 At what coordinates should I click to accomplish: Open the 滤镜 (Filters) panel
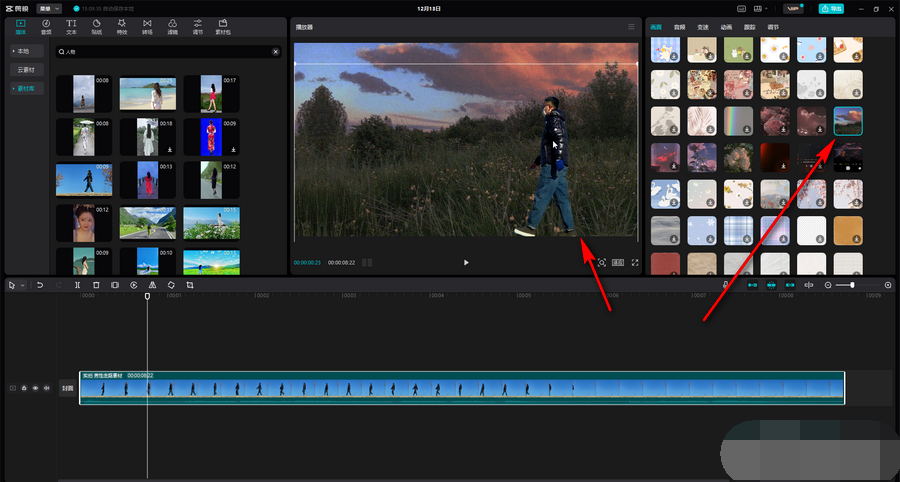(172, 25)
